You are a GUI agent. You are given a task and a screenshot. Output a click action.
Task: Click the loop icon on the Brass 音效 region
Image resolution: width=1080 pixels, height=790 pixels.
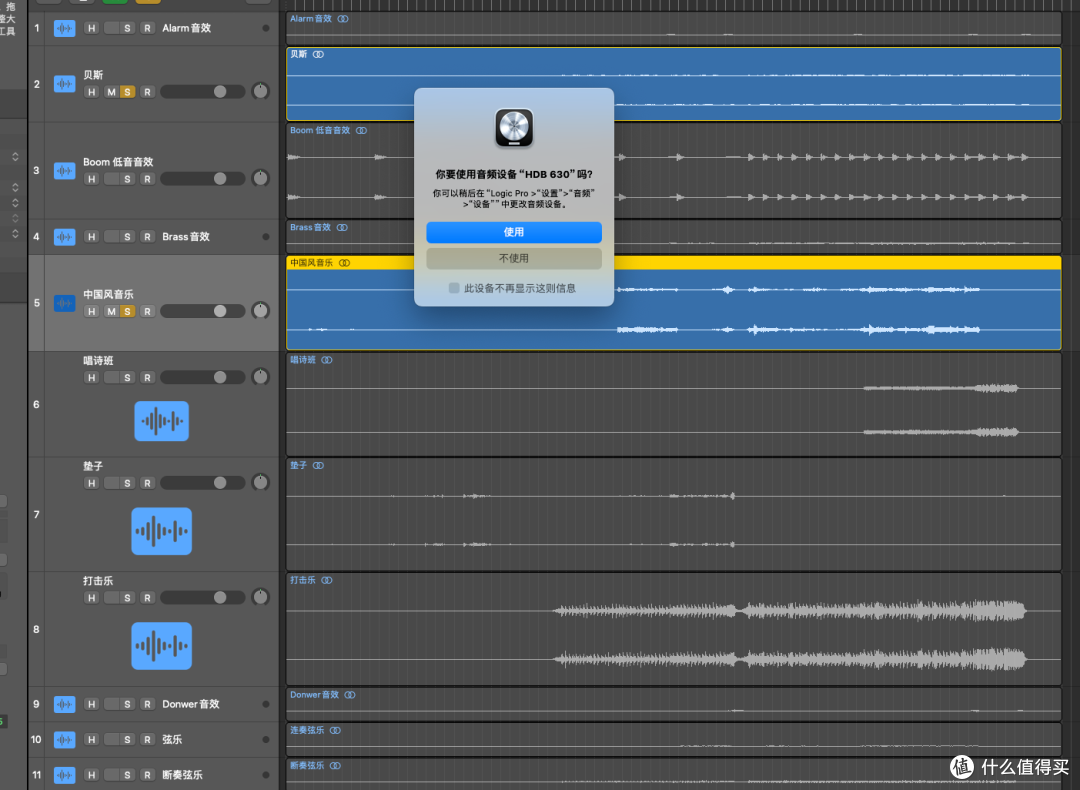342,227
